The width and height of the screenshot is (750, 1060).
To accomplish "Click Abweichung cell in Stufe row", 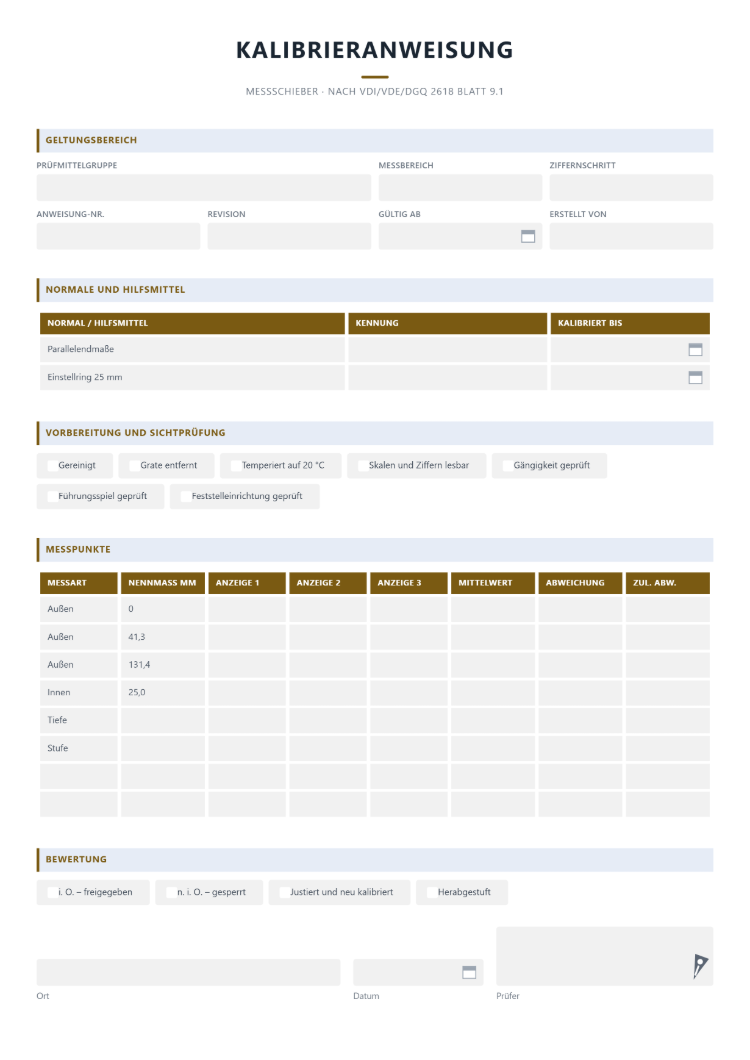I will 580,748.
